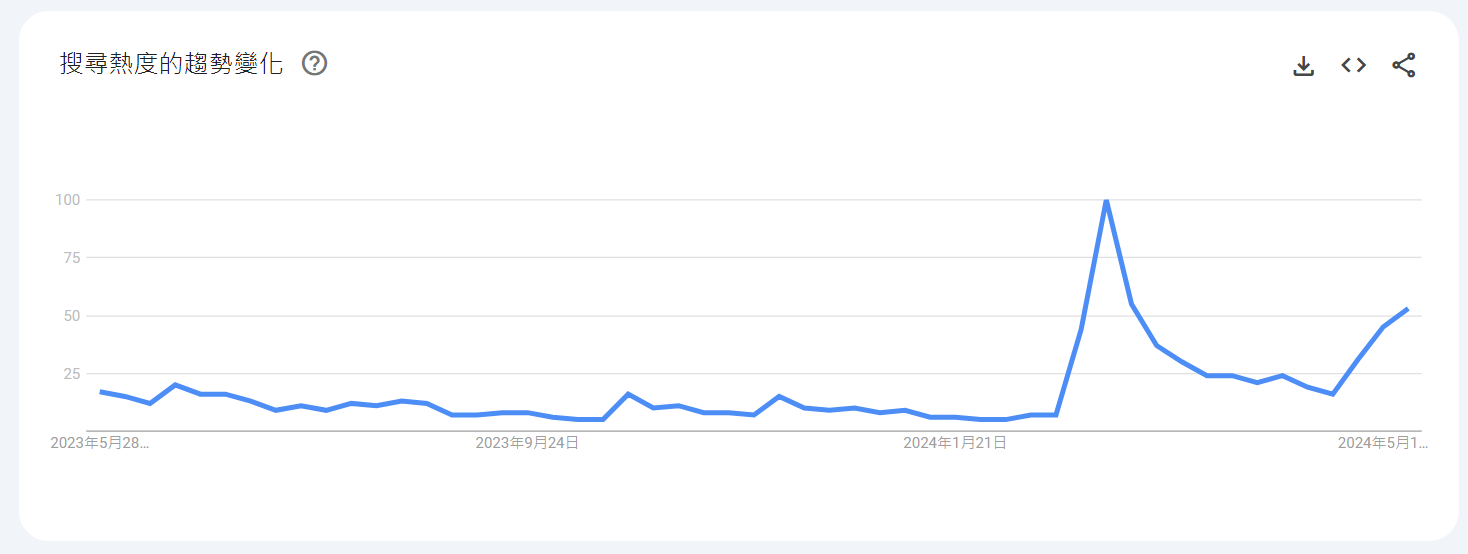Click the chart title 搜尋熱度的趨勢變化

[171, 64]
